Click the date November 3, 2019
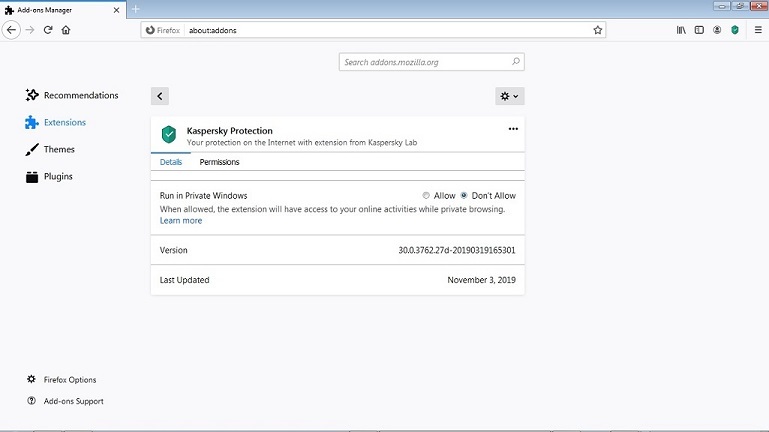769x432 pixels. (x=481, y=280)
